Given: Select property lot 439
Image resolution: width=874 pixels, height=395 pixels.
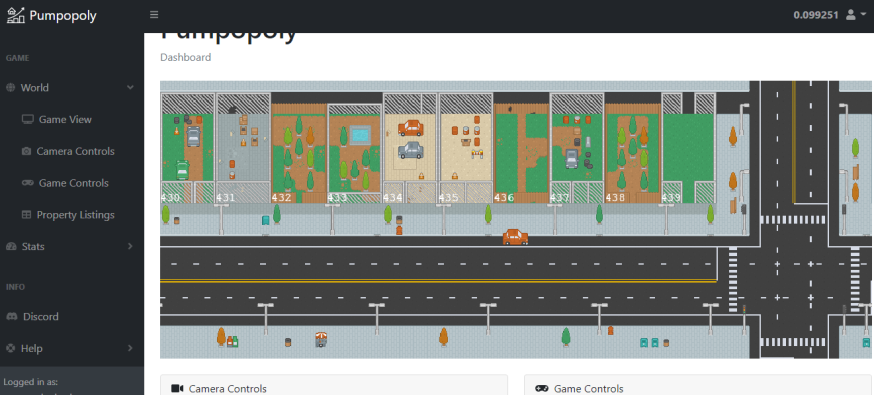Looking at the screenshot, I should 688,148.
